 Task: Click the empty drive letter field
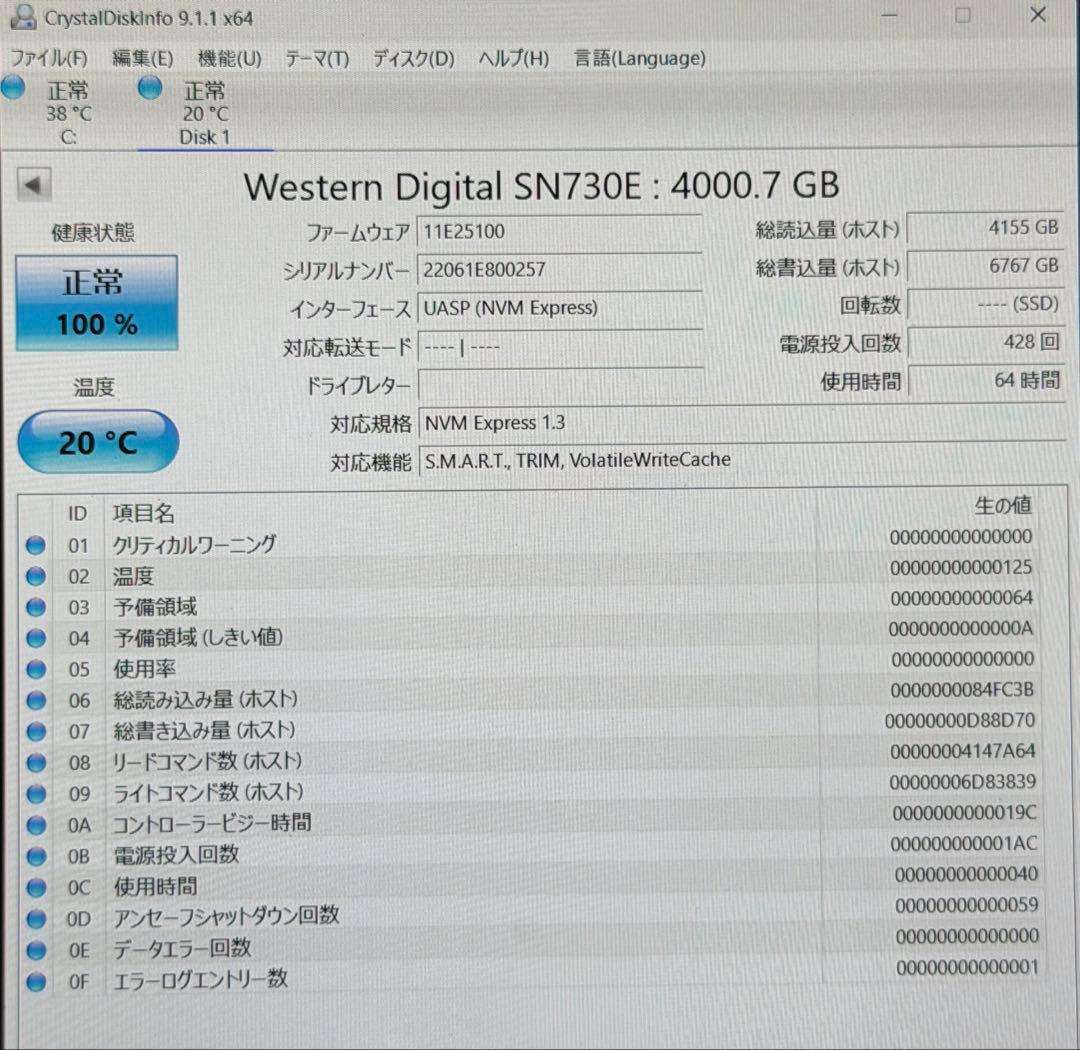(559, 384)
